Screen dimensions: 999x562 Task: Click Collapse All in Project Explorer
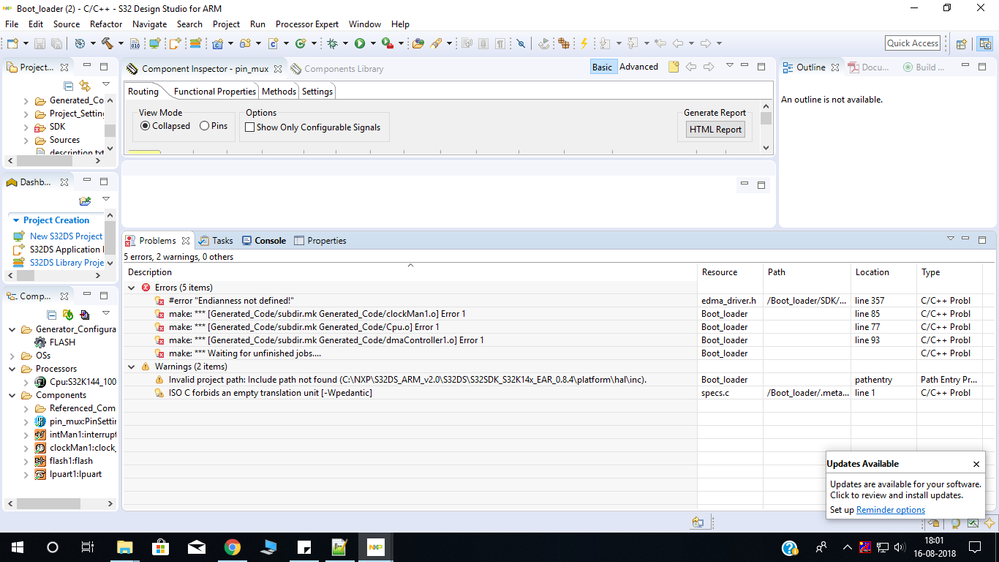tap(68, 85)
